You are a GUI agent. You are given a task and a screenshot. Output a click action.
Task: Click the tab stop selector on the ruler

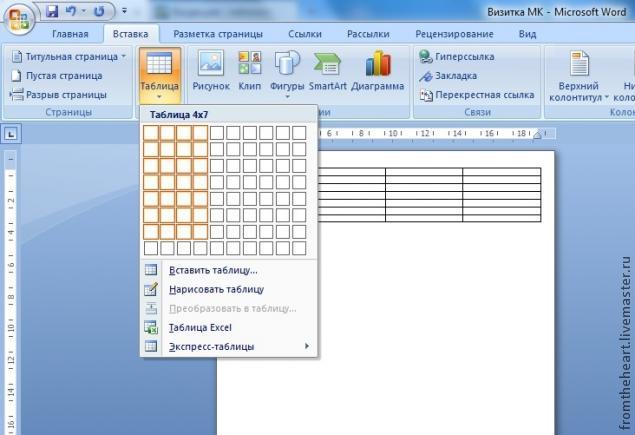tap(11, 133)
